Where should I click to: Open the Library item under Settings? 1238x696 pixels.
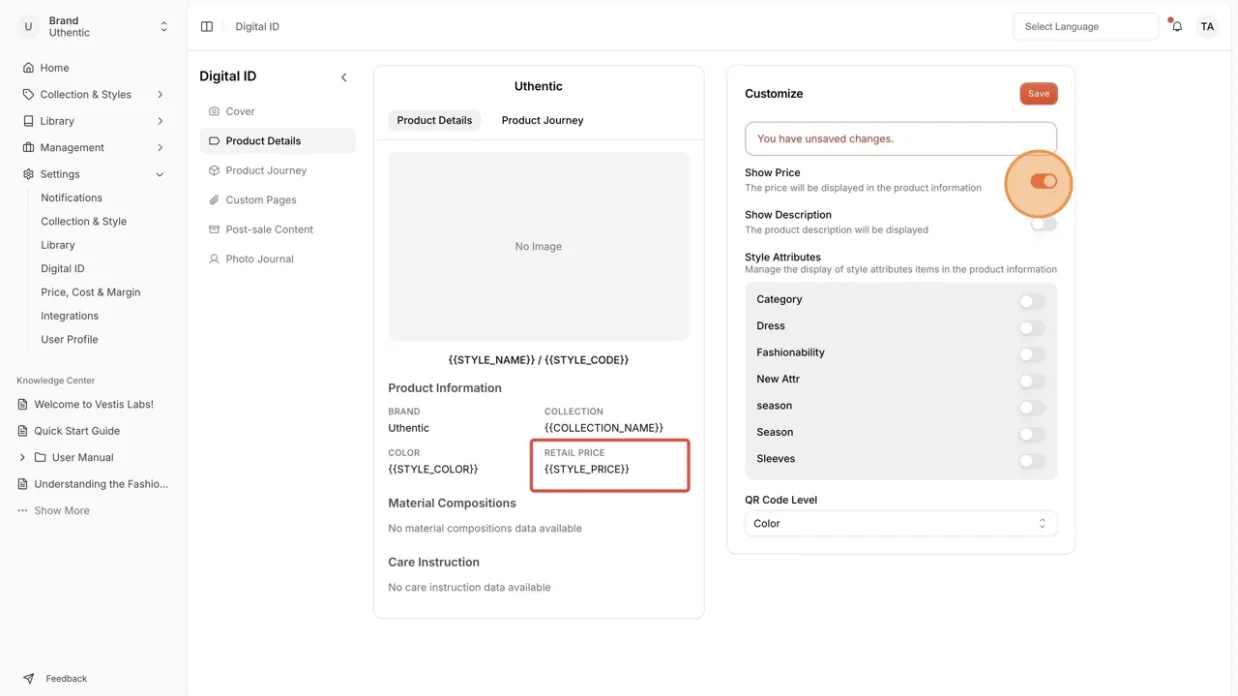click(x=58, y=245)
